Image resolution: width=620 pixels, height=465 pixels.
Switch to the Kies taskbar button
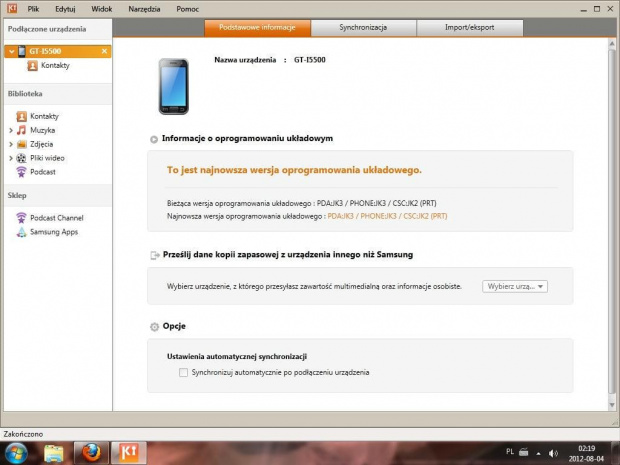point(129,453)
